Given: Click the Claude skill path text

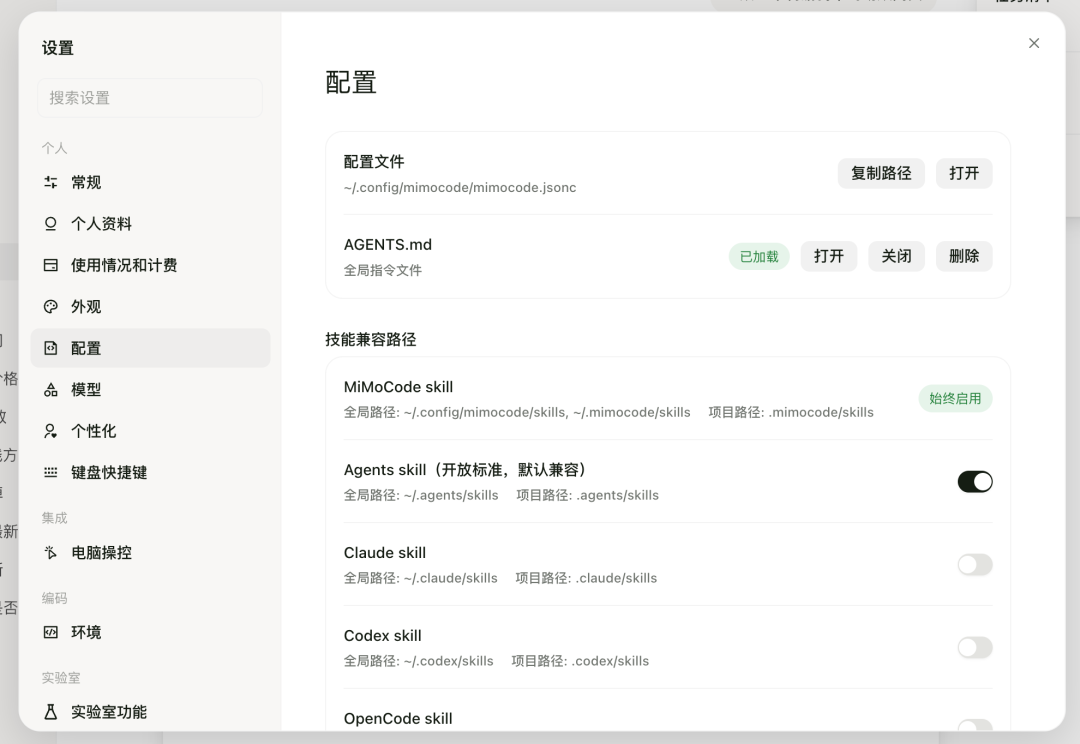Looking at the screenshot, I should click(500, 578).
